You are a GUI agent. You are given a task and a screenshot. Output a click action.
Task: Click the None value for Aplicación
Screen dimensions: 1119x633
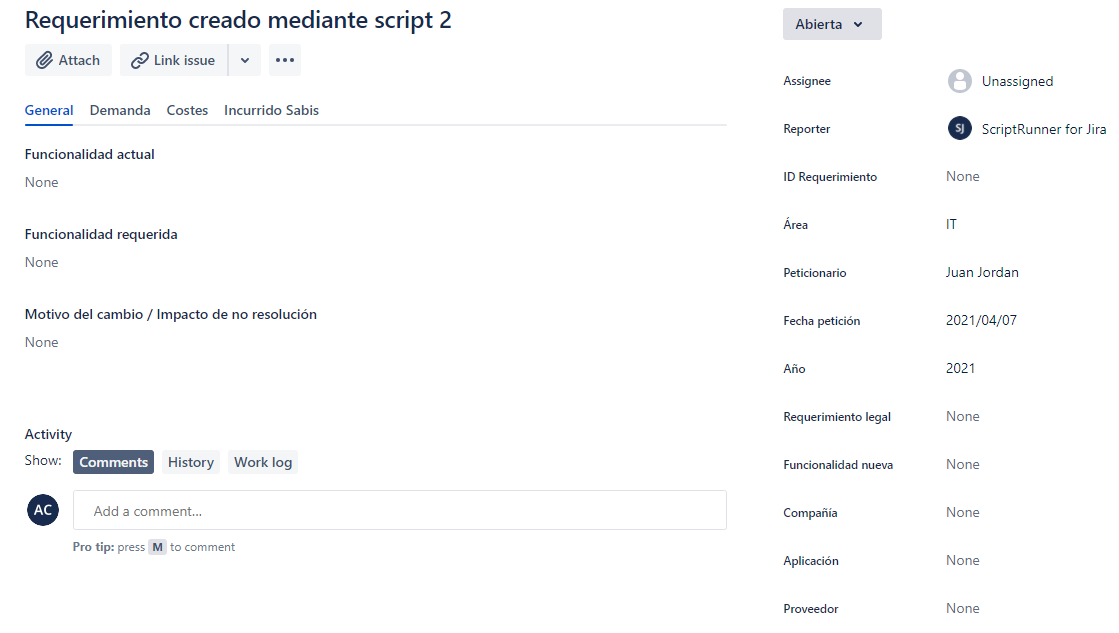click(x=963, y=560)
